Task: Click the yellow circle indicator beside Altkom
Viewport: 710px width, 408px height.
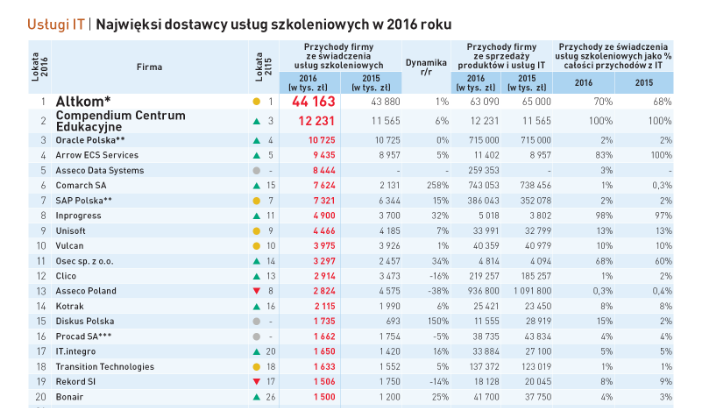Action: click(257, 102)
